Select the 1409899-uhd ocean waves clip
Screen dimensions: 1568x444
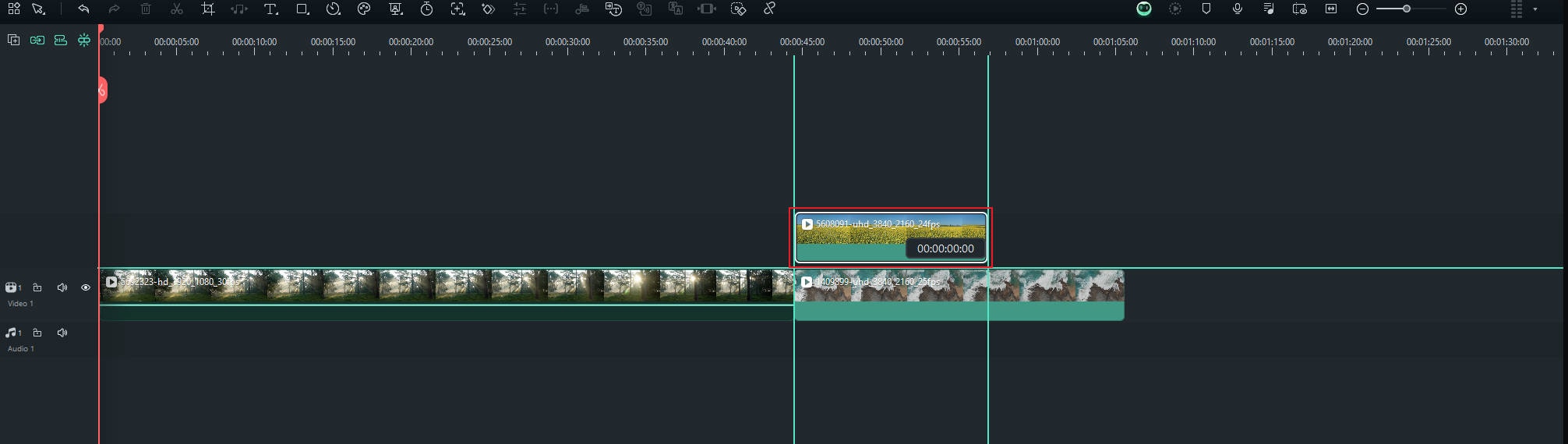tap(959, 294)
